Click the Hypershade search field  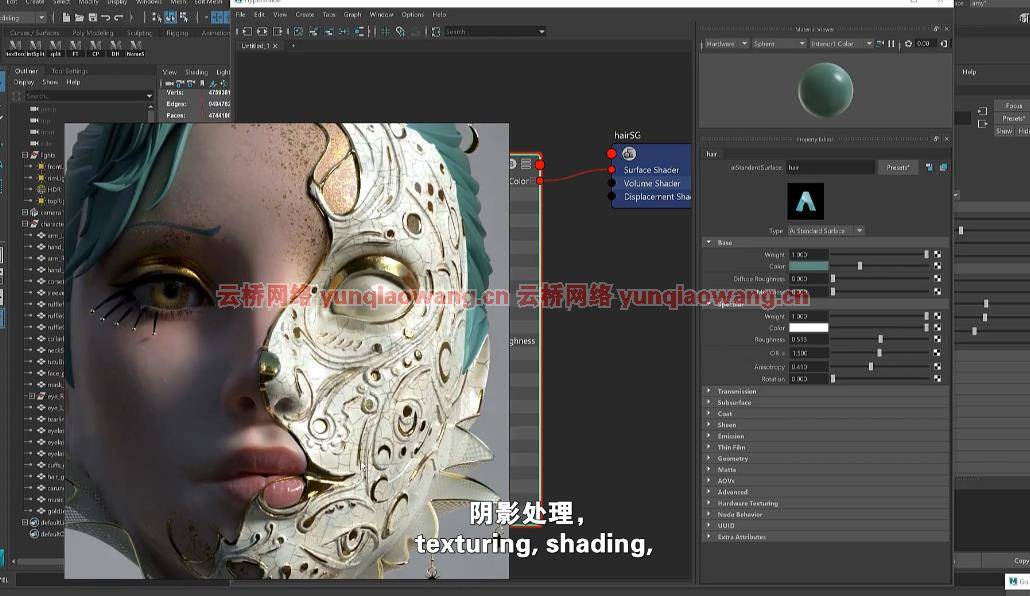click(x=495, y=32)
